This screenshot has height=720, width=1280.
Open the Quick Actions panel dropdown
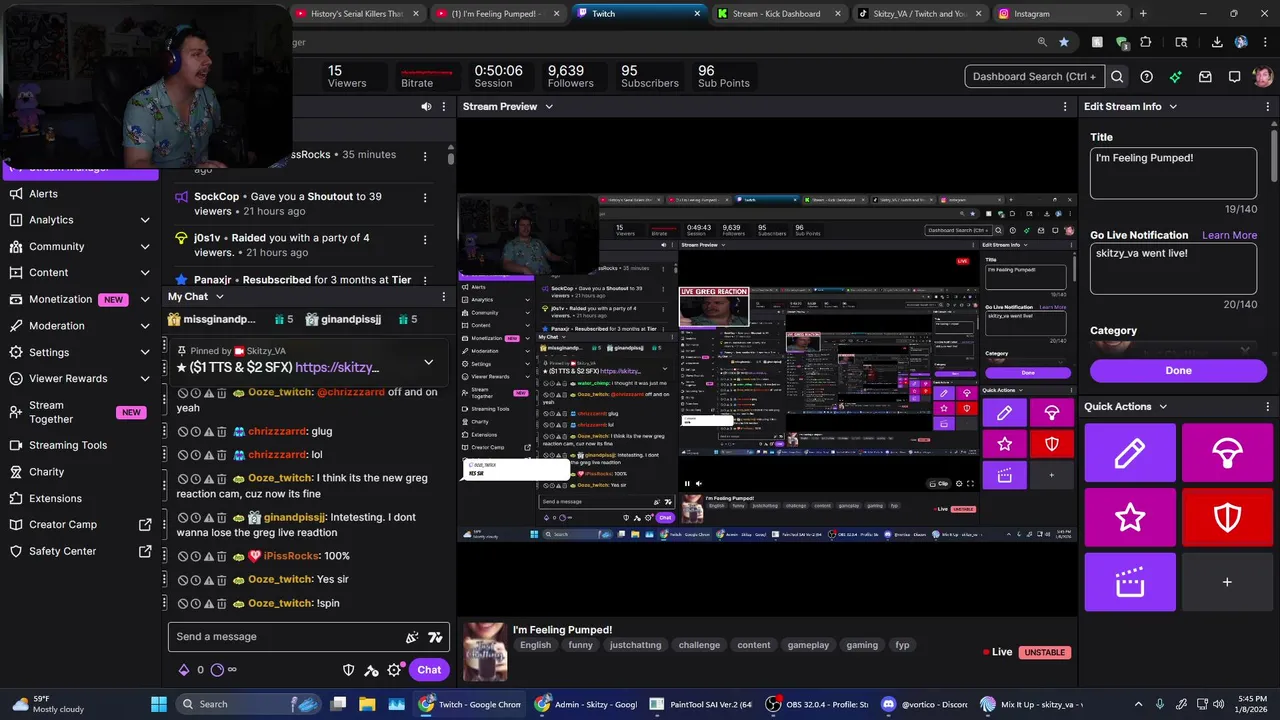[x=1163, y=407]
